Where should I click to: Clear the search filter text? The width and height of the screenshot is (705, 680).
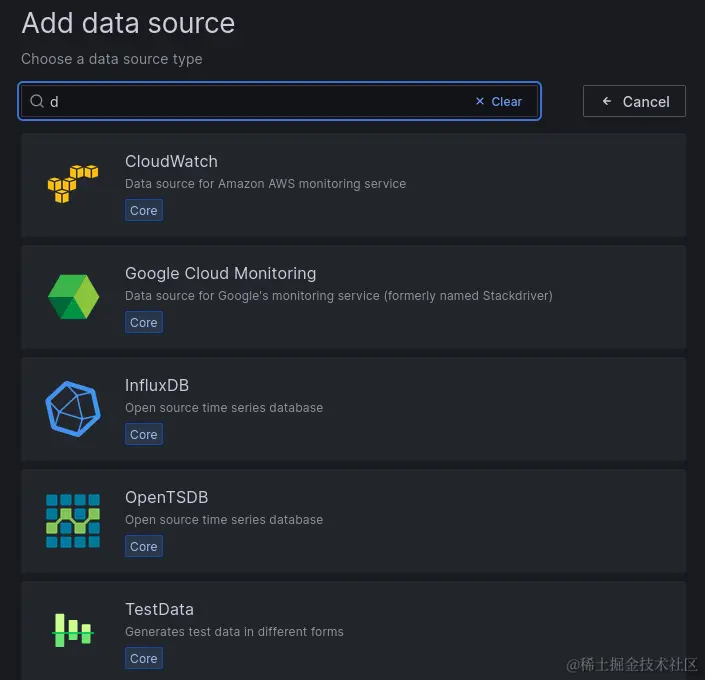pyautogui.click(x=499, y=101)
